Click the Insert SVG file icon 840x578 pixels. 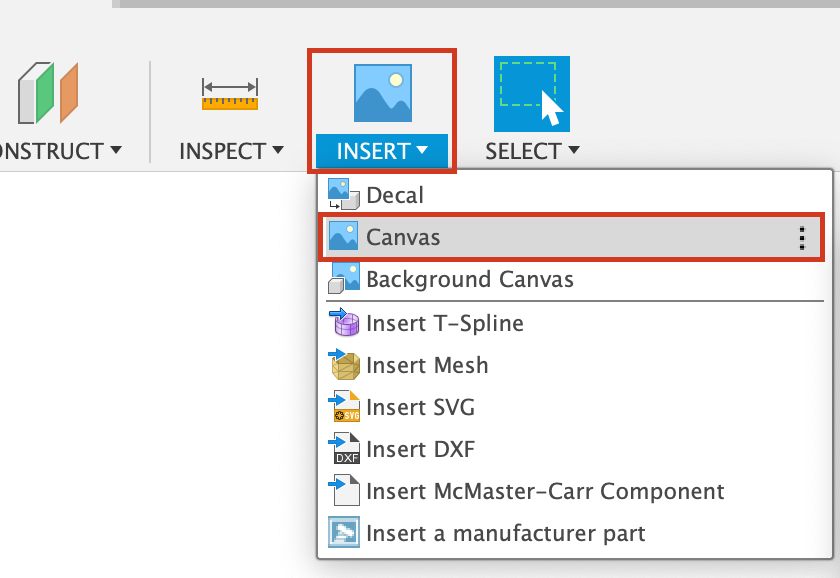[344, 407]
